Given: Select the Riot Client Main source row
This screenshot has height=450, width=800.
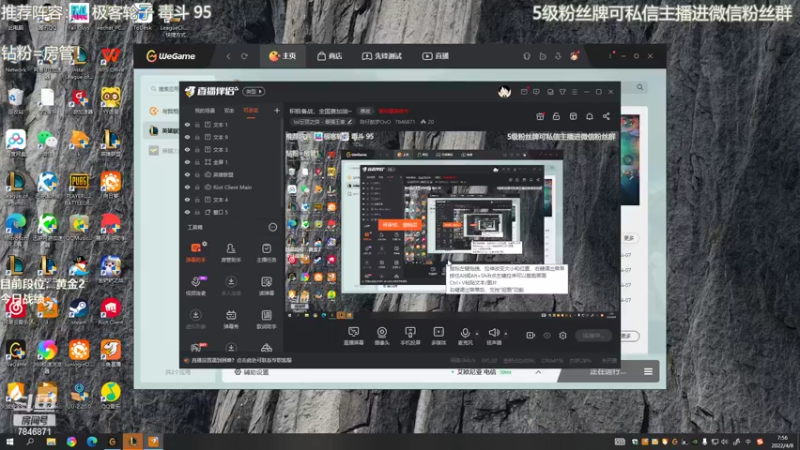Looking at the screenshot, I should pos(231,187).
